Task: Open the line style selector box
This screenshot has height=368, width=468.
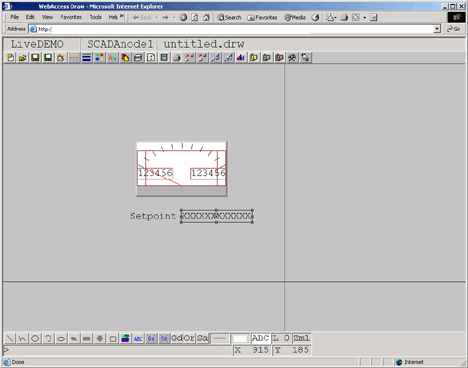Action: click(x=220, y=339)
